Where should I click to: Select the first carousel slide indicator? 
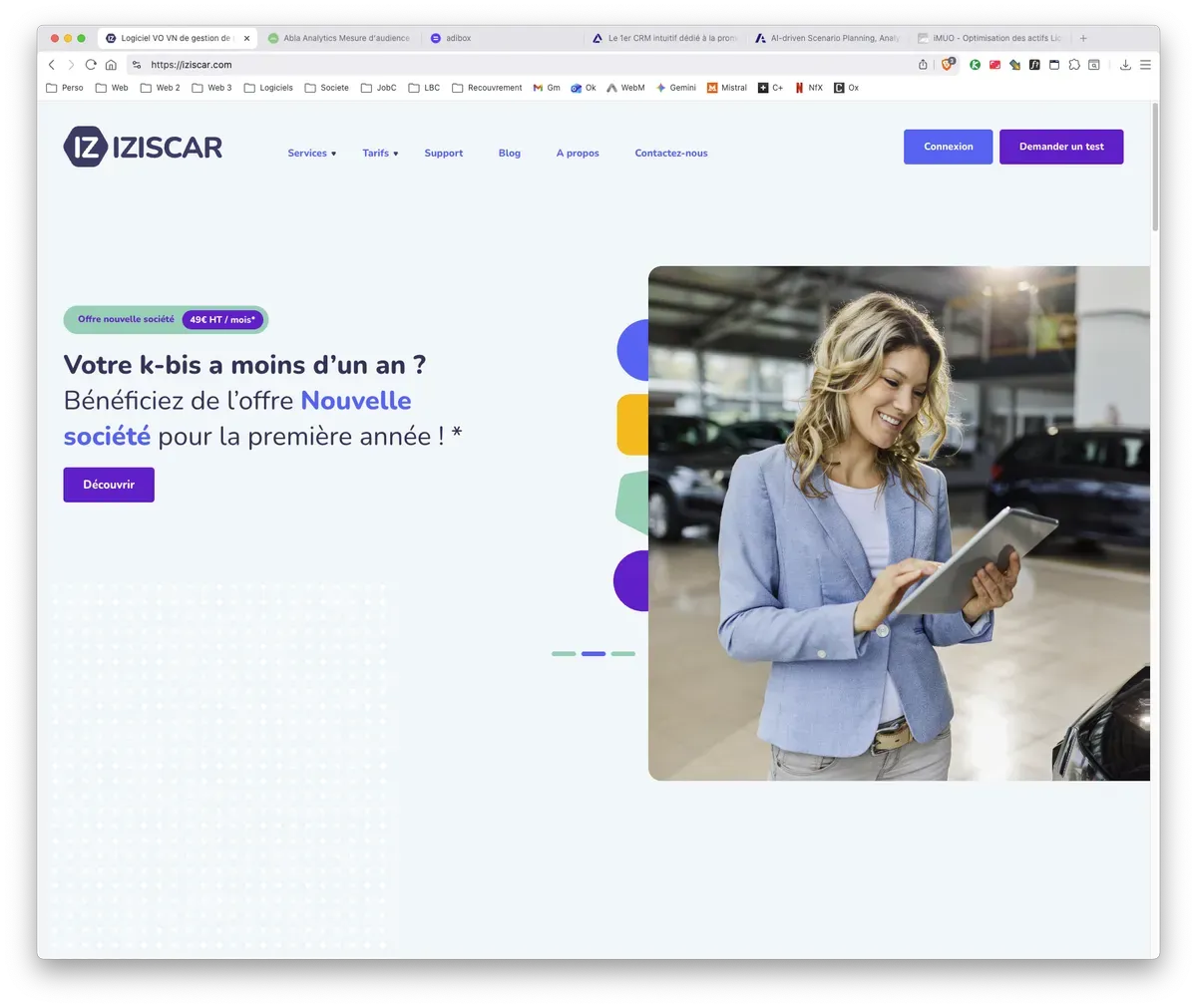[x=564, y=654]
